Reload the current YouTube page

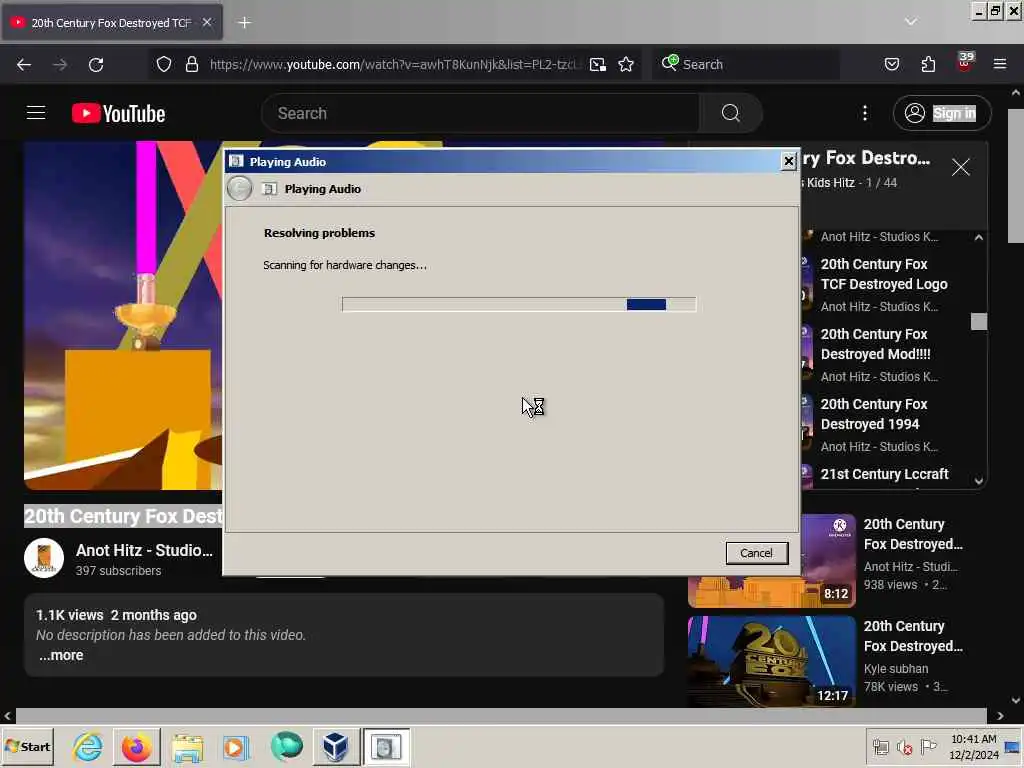tap(96, 65)
